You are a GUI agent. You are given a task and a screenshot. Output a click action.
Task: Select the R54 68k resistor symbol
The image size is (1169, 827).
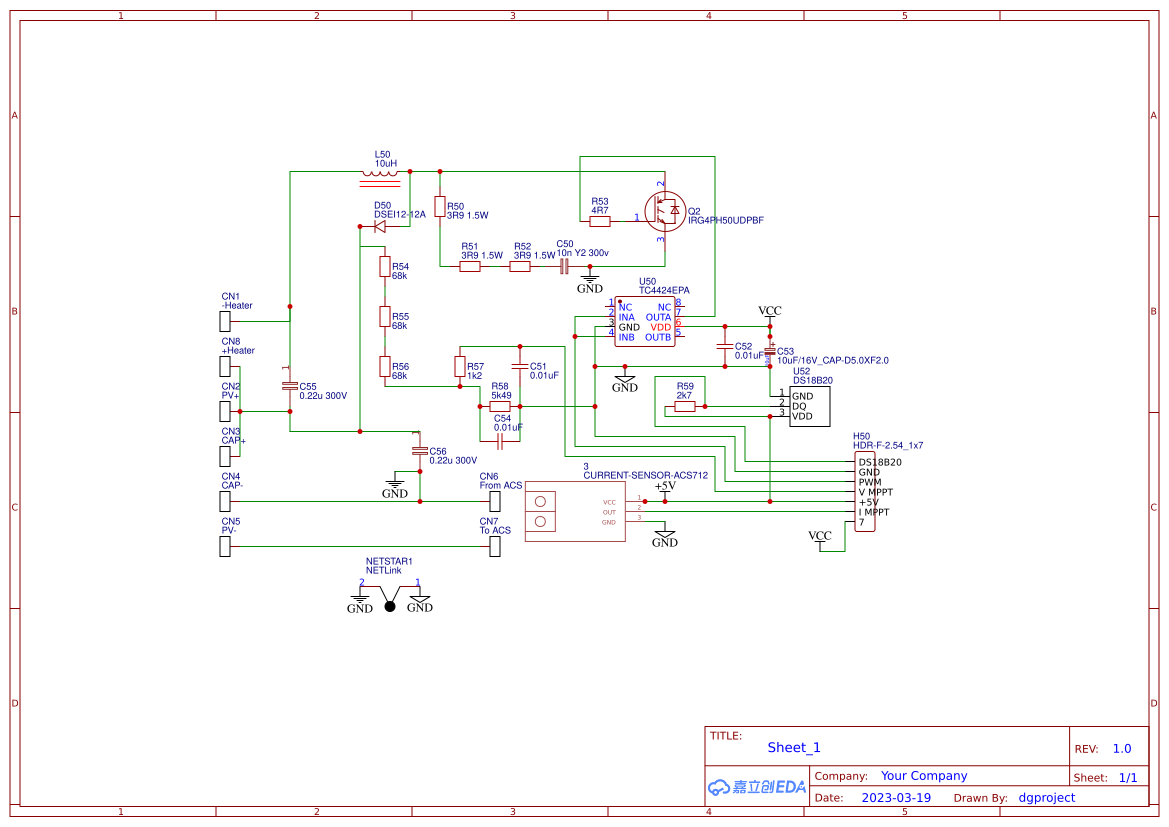385,266
